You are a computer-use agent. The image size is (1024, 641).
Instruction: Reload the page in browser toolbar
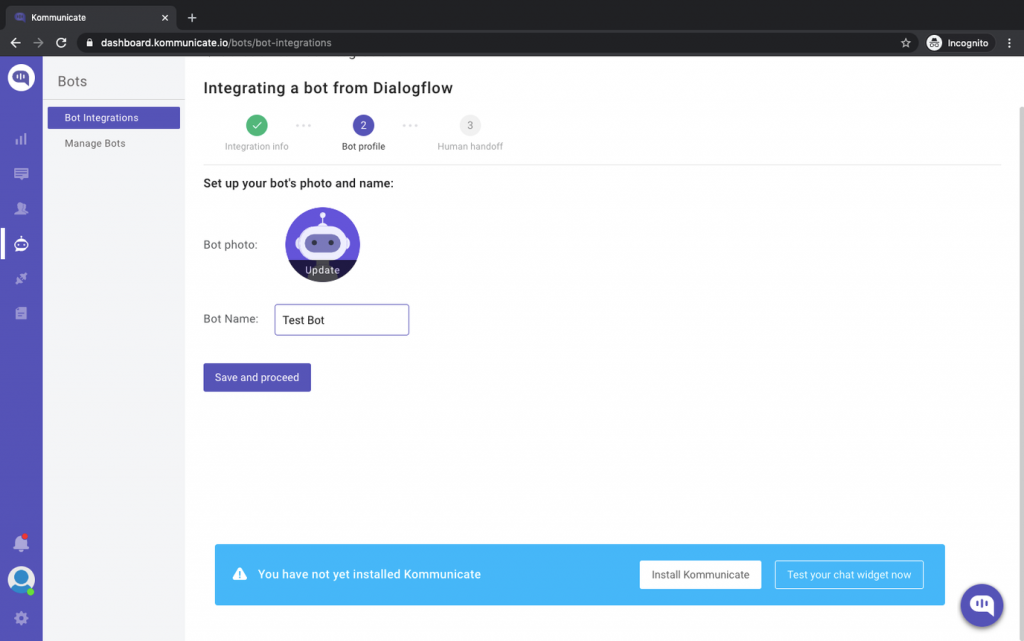(x=61, y=43)
